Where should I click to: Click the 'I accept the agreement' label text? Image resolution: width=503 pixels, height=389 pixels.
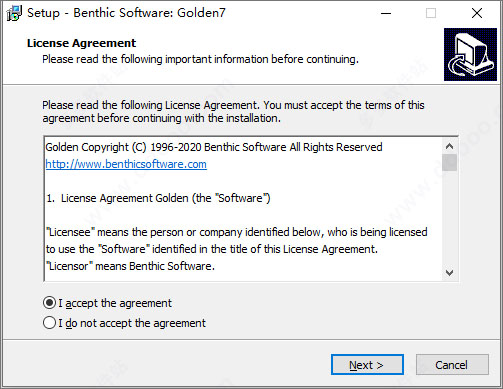click(115, 303)
